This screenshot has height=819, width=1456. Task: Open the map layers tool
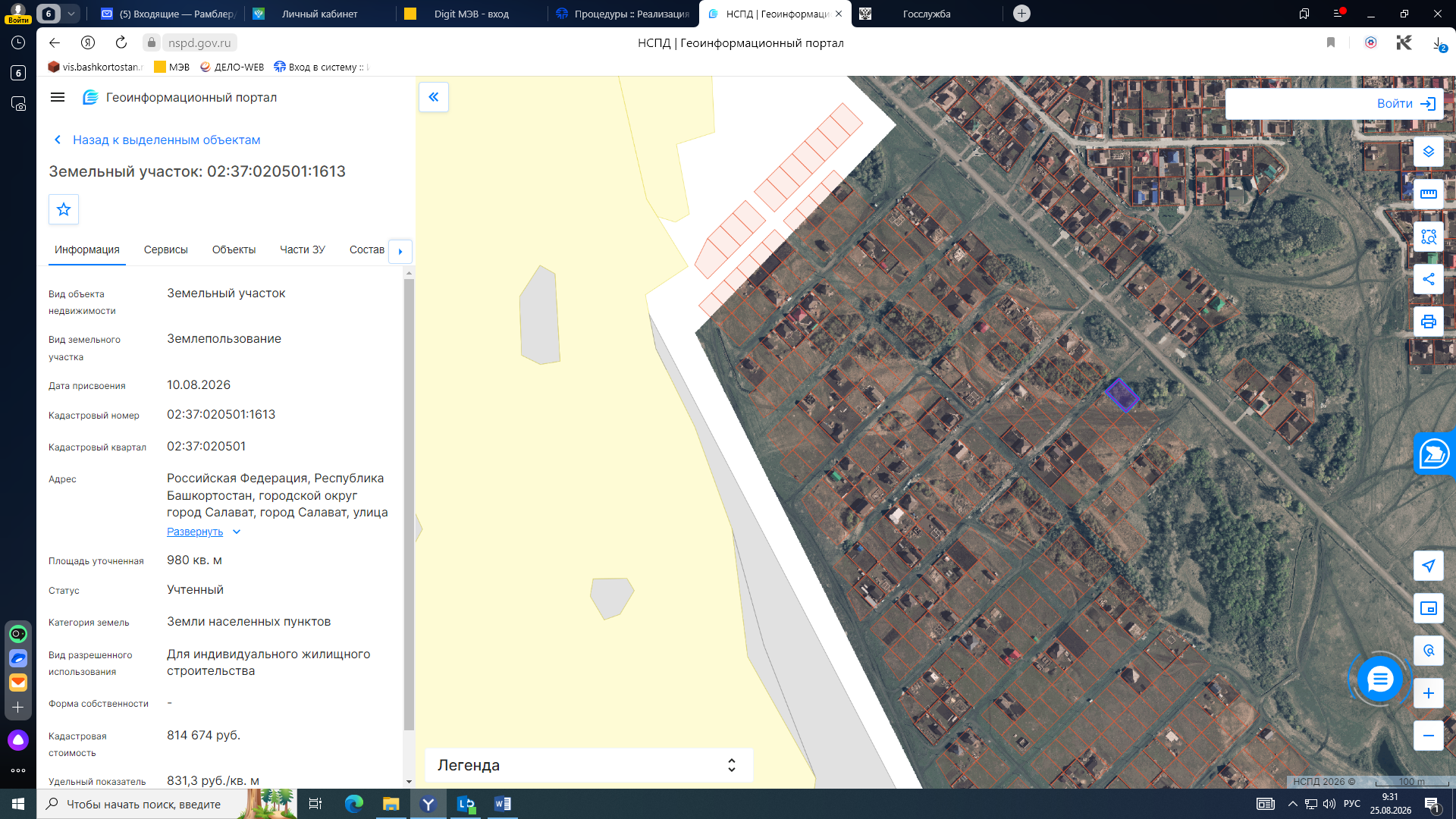[x=1429, y=152]
